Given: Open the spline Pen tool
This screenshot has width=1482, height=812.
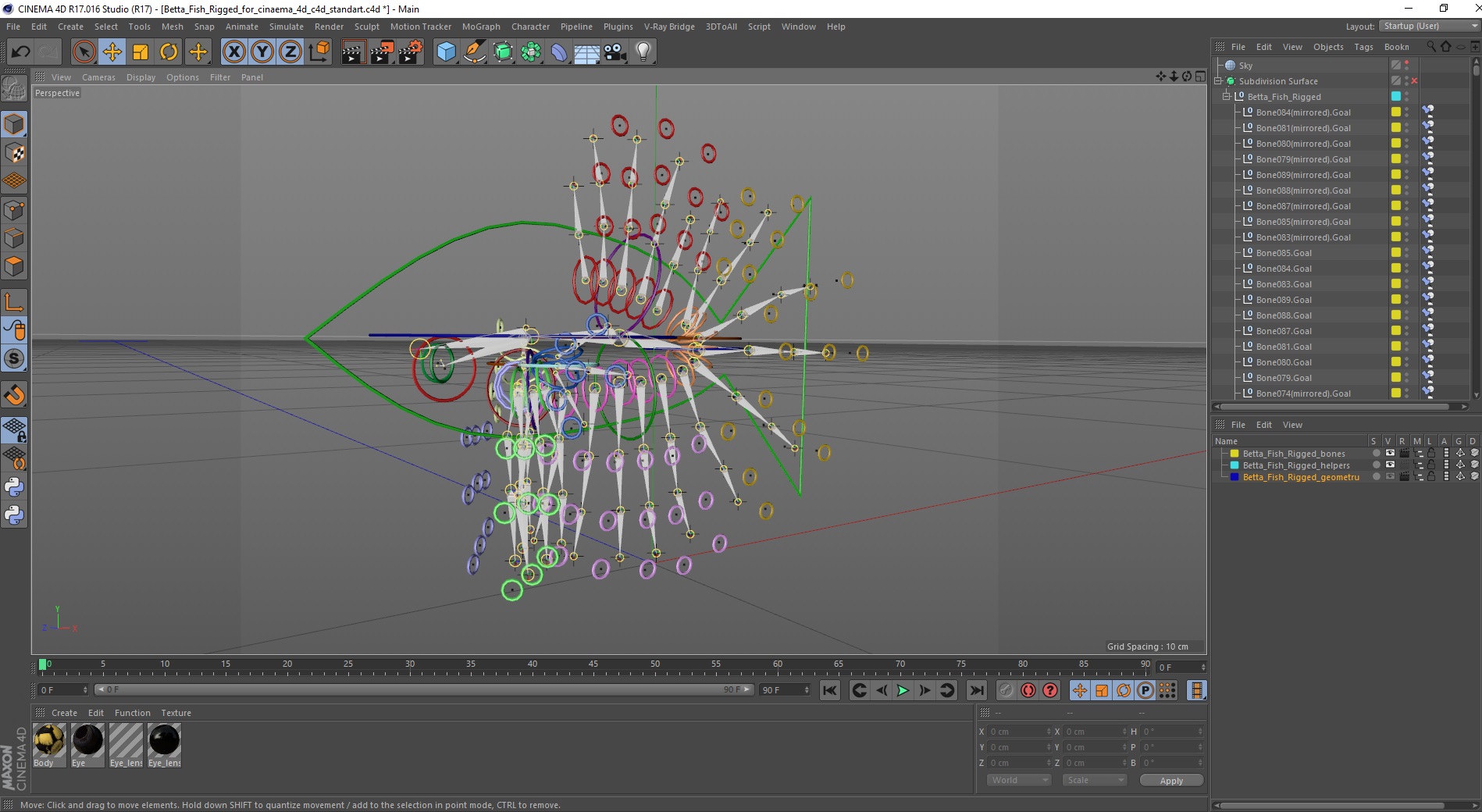Looking at the screenshot, I should [x=474, y=52].
